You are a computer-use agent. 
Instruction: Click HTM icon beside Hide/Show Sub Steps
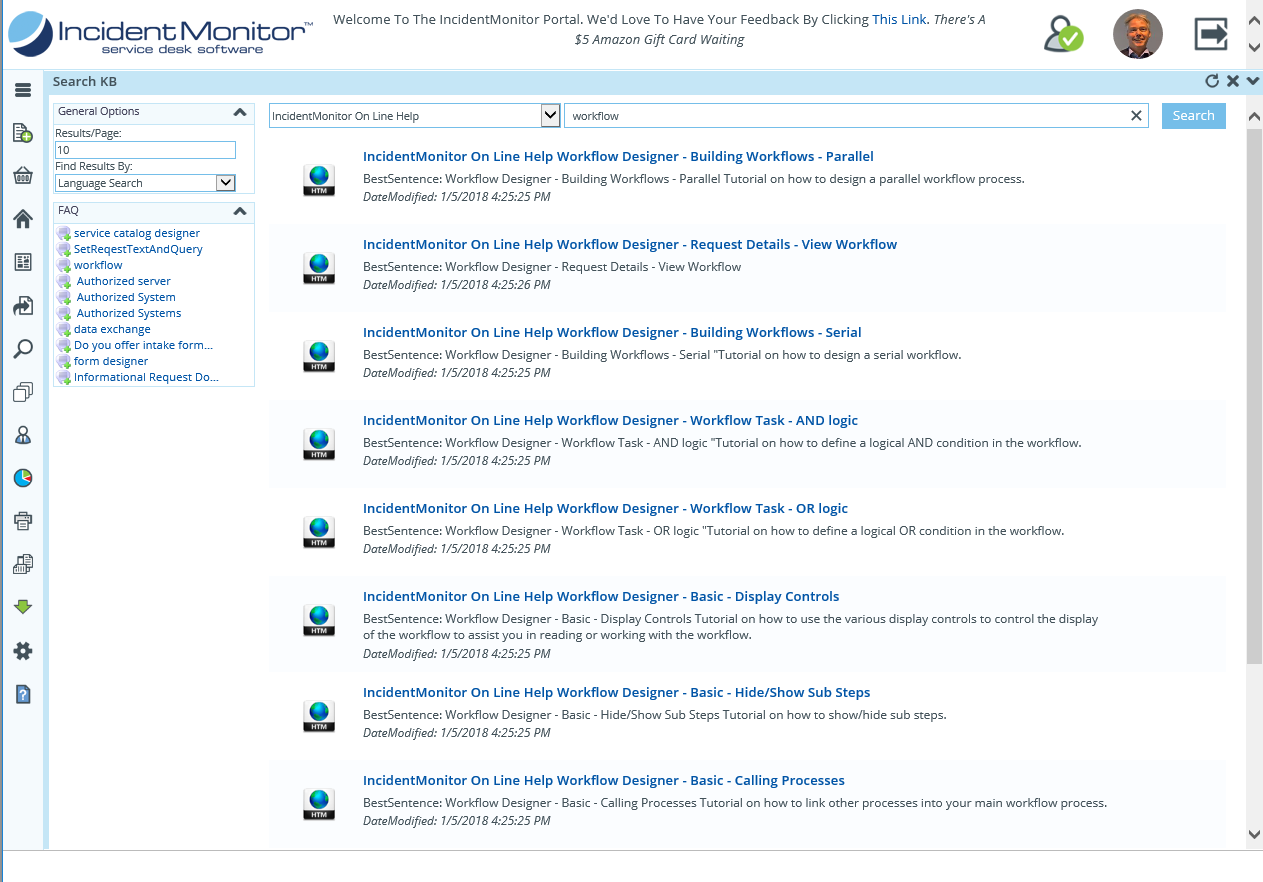click(319, 716)
